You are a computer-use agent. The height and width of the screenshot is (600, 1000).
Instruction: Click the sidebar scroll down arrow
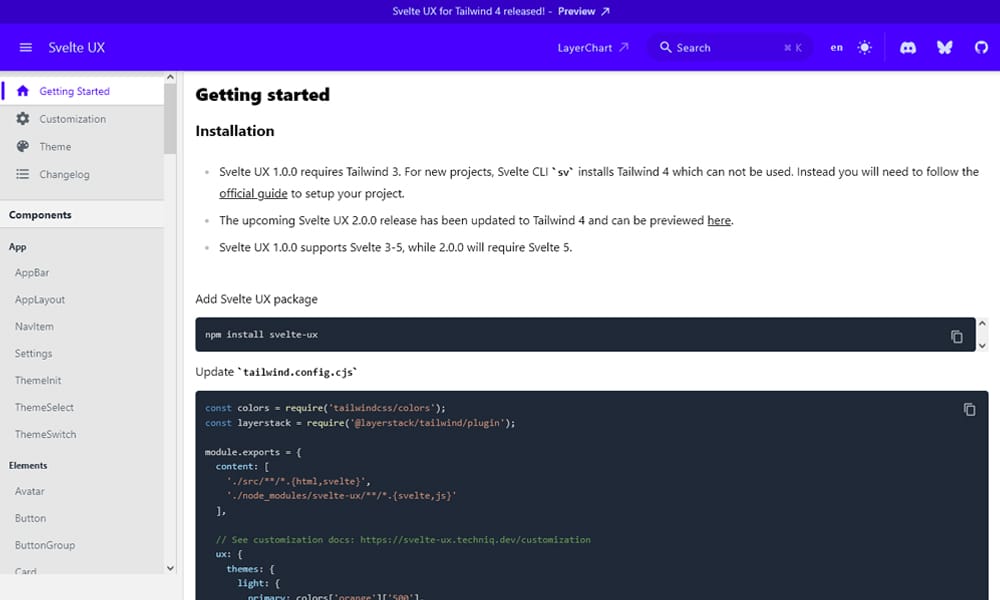[x=170, y=568]
